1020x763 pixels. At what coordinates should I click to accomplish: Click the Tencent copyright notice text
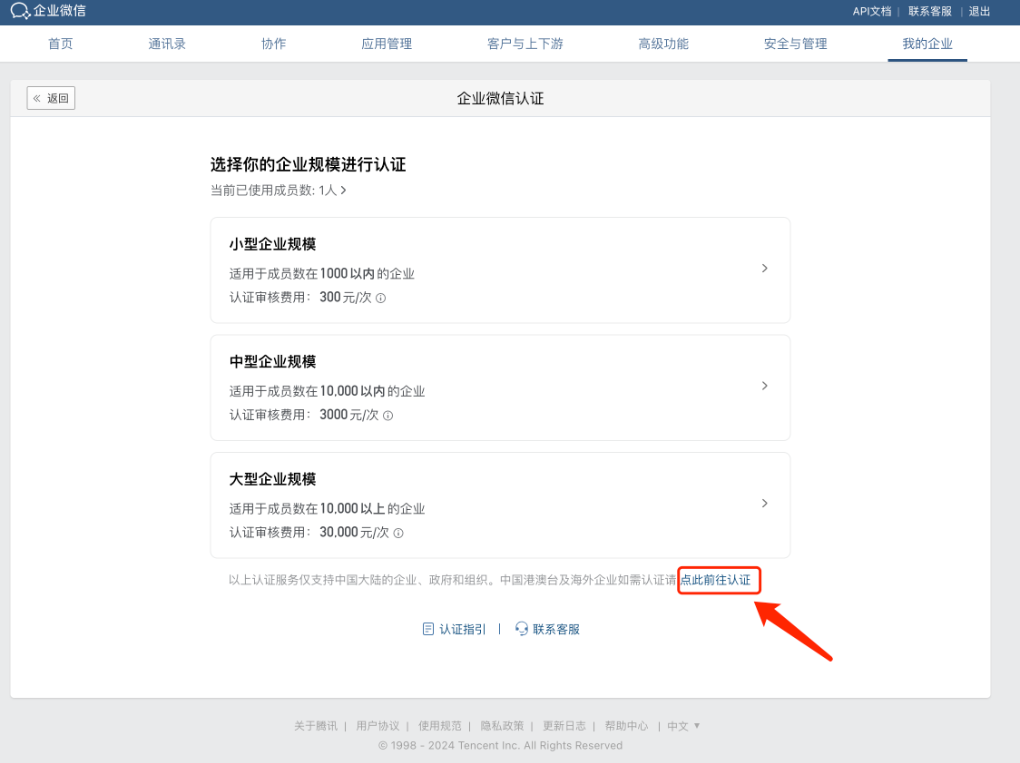tap(500, 745)
